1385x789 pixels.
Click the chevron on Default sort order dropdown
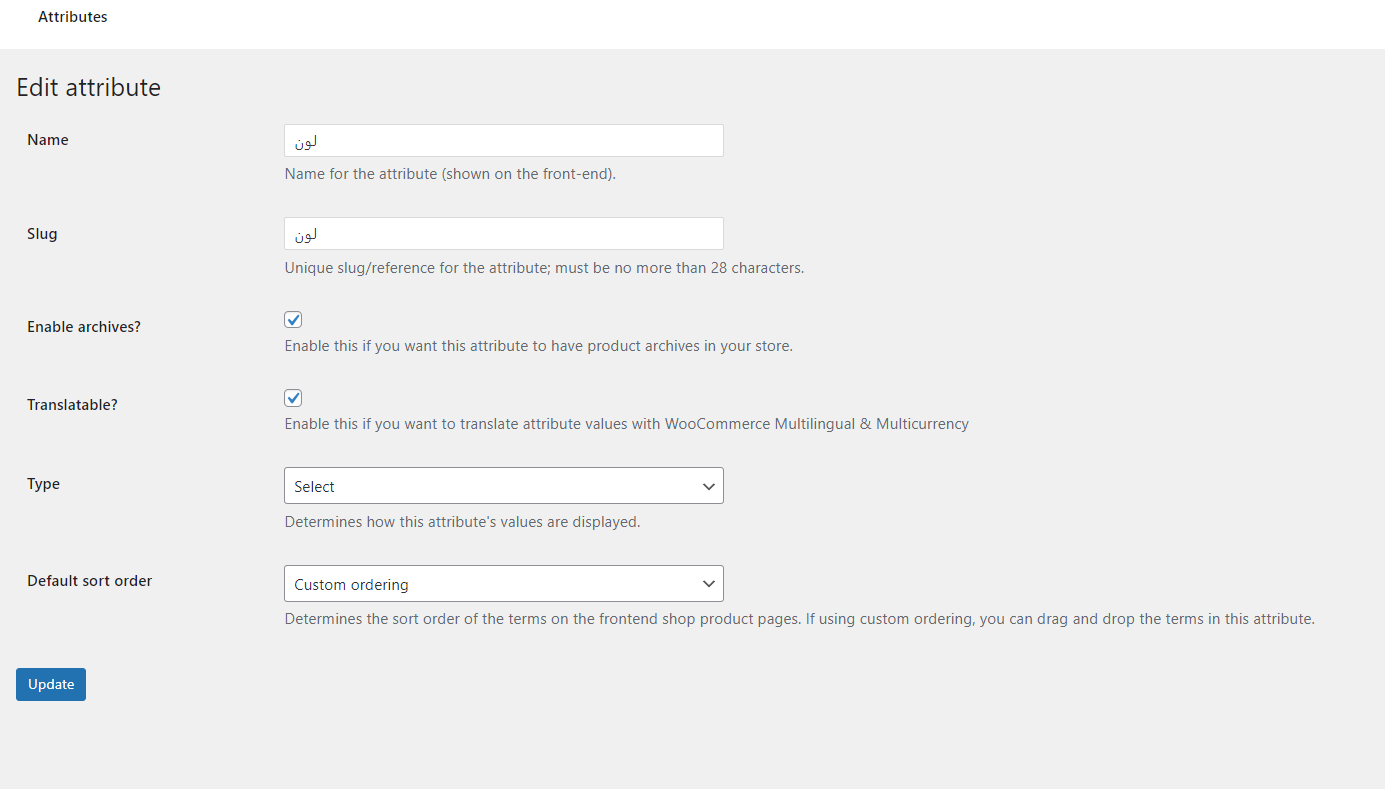pos(709,584)
